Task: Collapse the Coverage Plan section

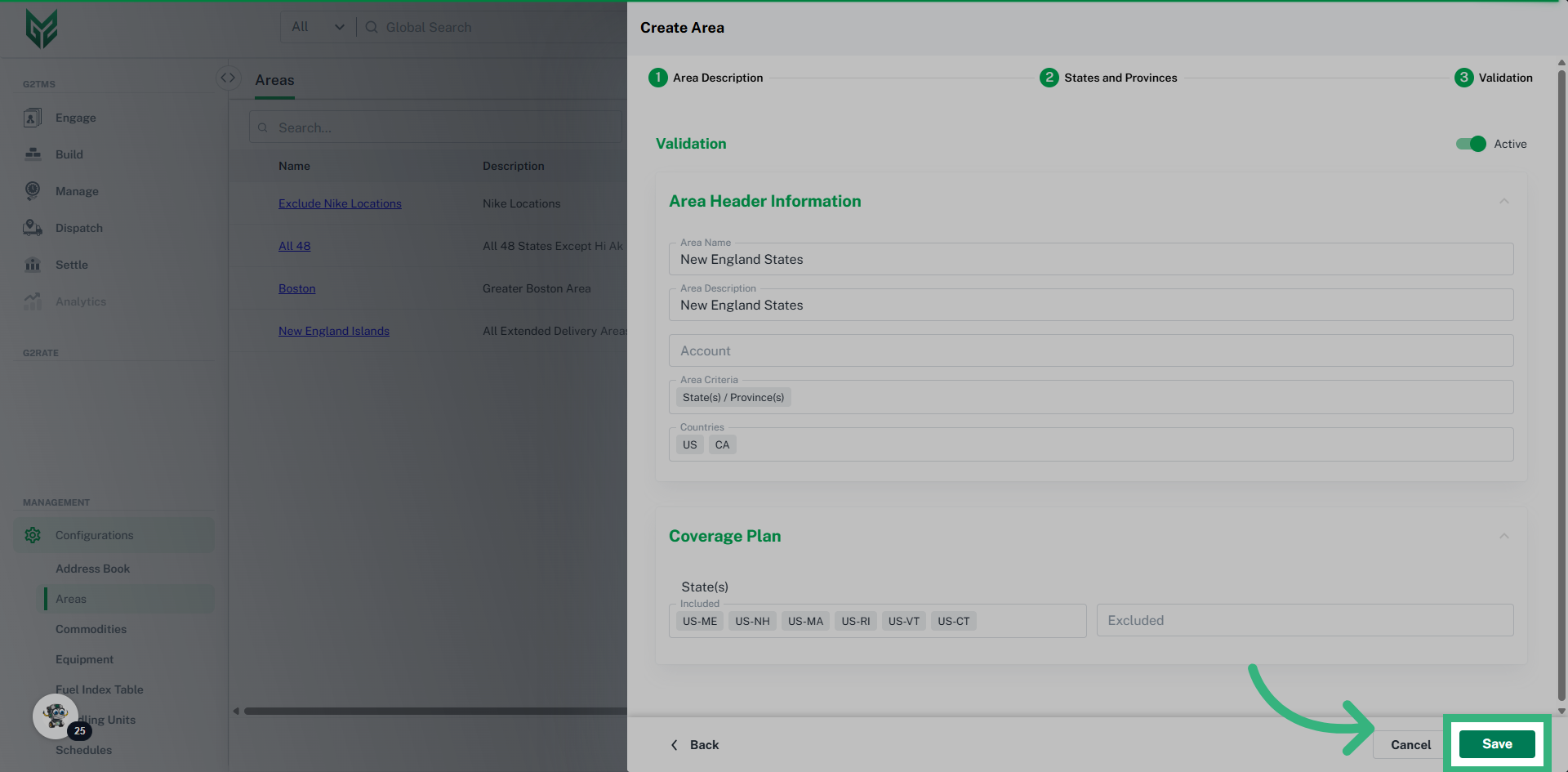Action: 1503,537
